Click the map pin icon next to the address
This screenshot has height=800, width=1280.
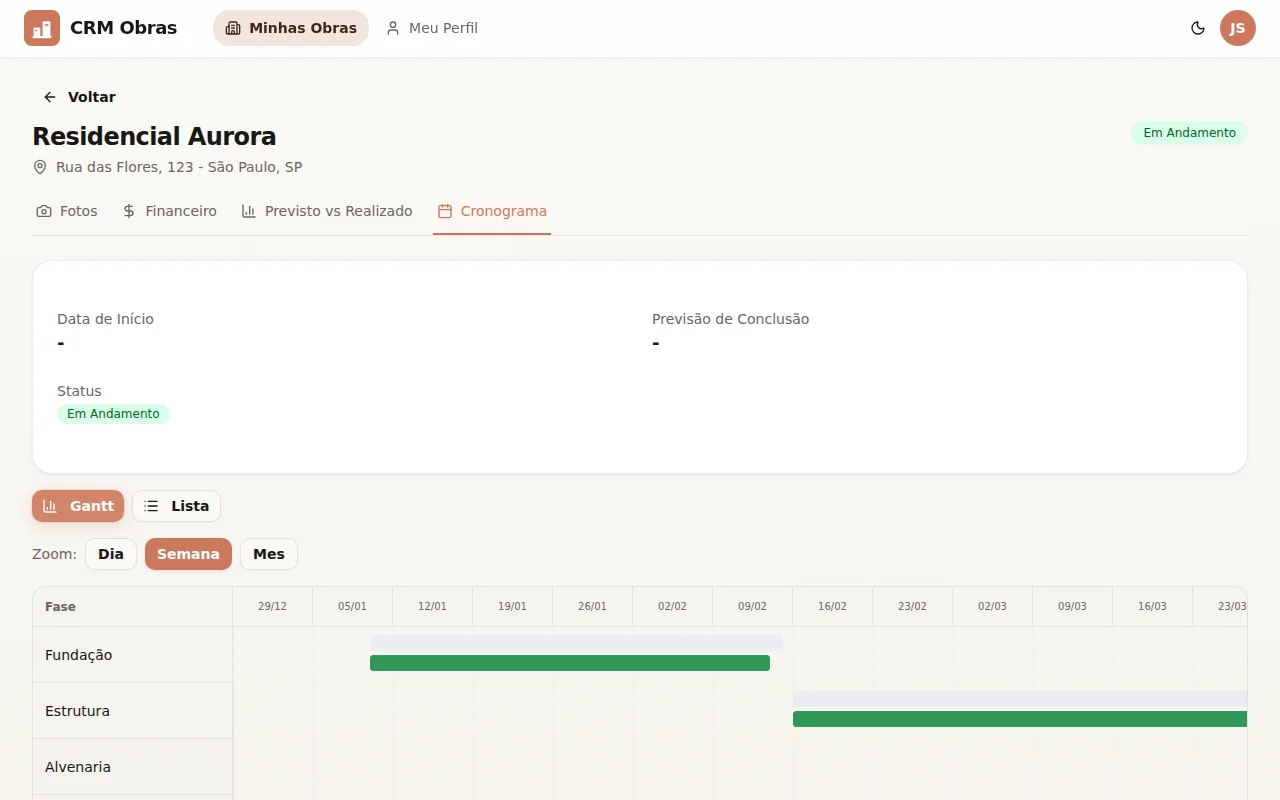point(40,167)
